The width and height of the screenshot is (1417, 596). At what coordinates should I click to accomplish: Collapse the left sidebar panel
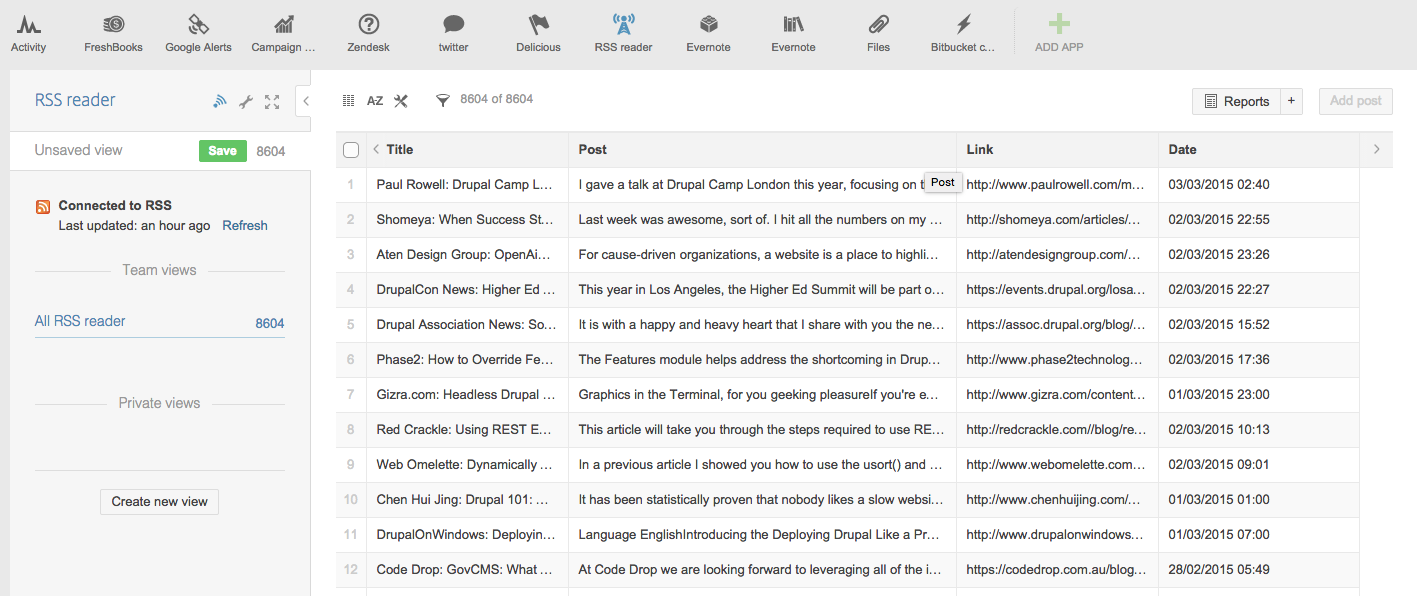click(x=305, y=101)
